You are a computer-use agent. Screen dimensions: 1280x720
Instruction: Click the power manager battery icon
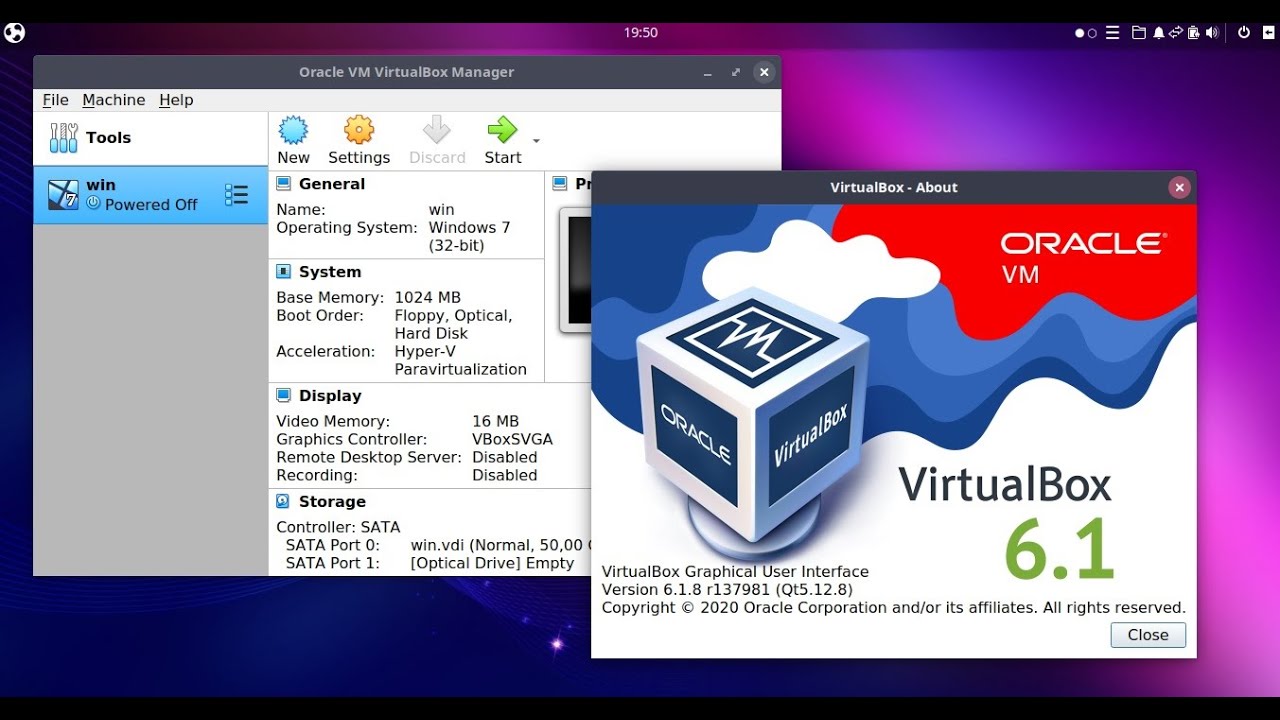1194,33
